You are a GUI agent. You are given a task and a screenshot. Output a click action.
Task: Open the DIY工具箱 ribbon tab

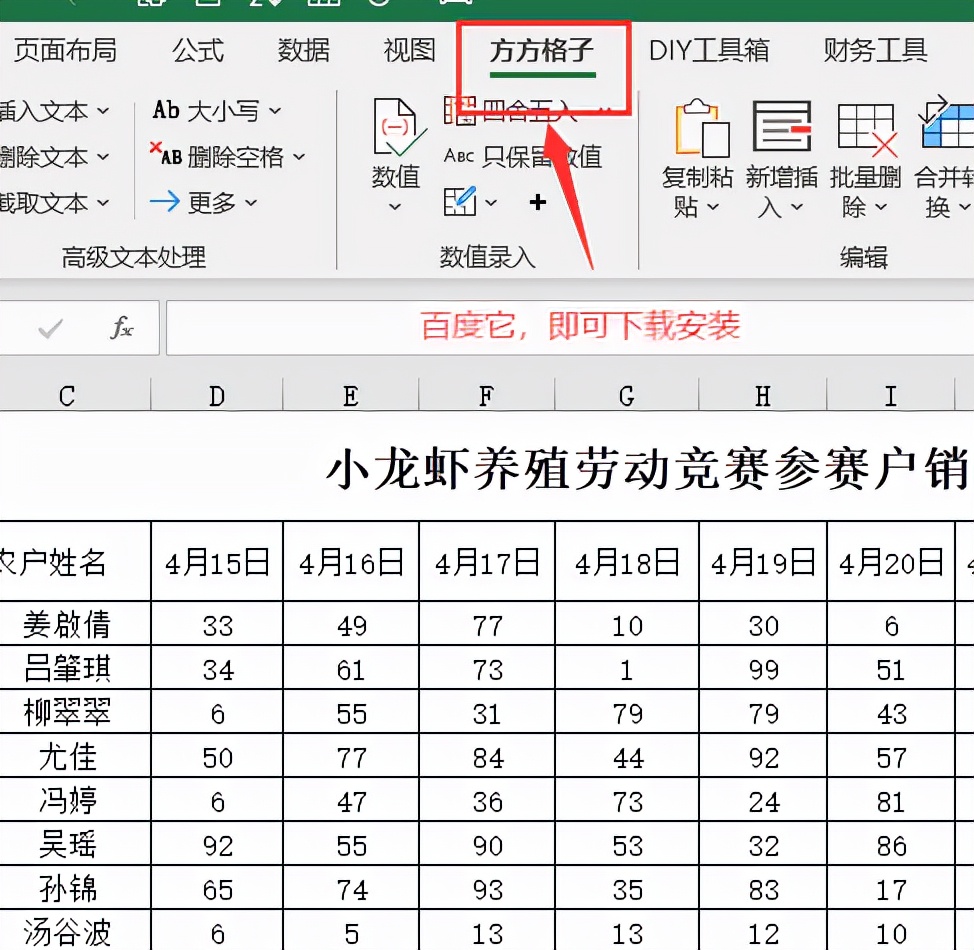[x=710, y=50]
